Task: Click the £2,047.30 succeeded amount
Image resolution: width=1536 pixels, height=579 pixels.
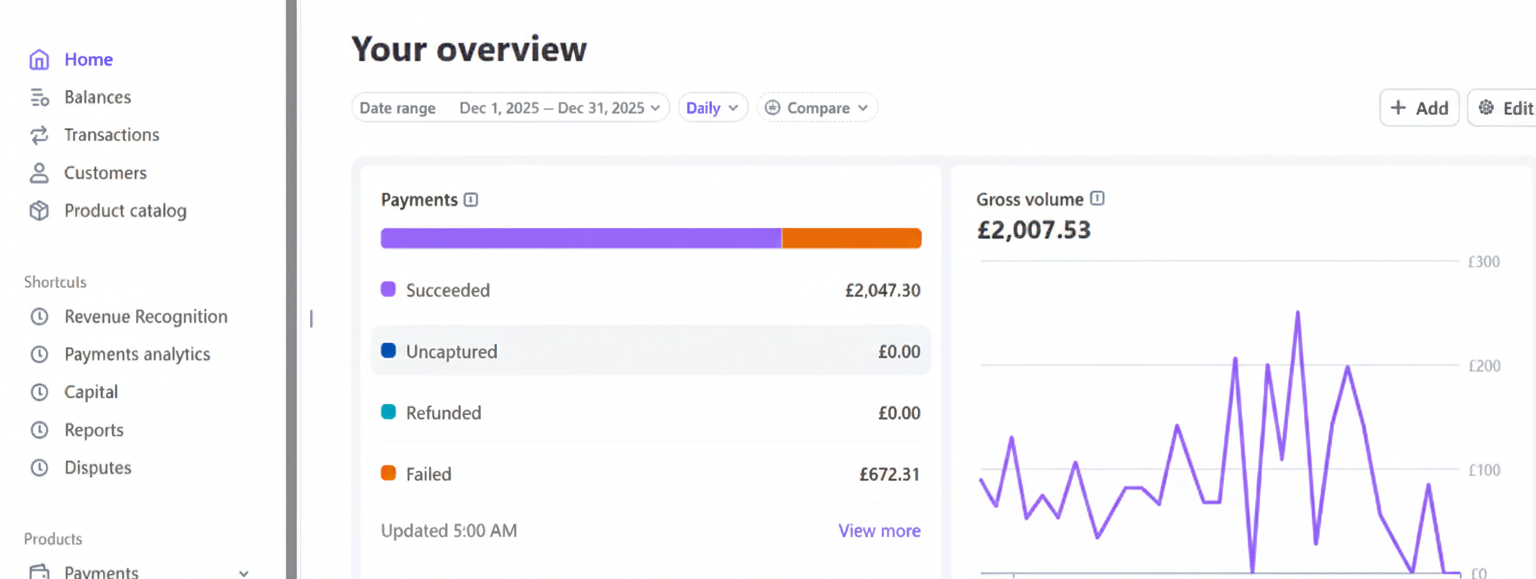Action: 882,291
